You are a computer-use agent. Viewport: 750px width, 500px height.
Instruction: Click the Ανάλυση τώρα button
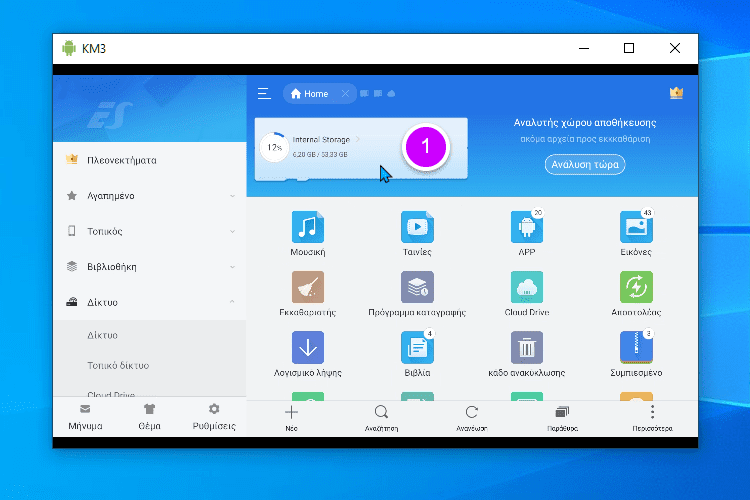coord(585,165)
